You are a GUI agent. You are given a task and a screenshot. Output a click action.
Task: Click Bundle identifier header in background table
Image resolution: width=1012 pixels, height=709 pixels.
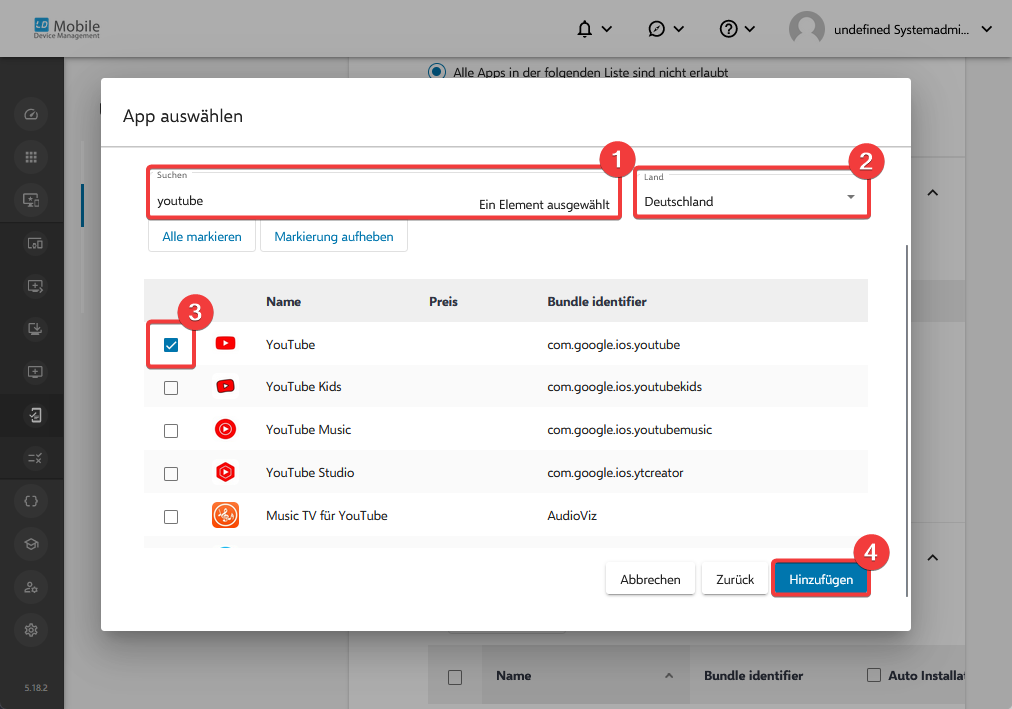click(754, 675)
